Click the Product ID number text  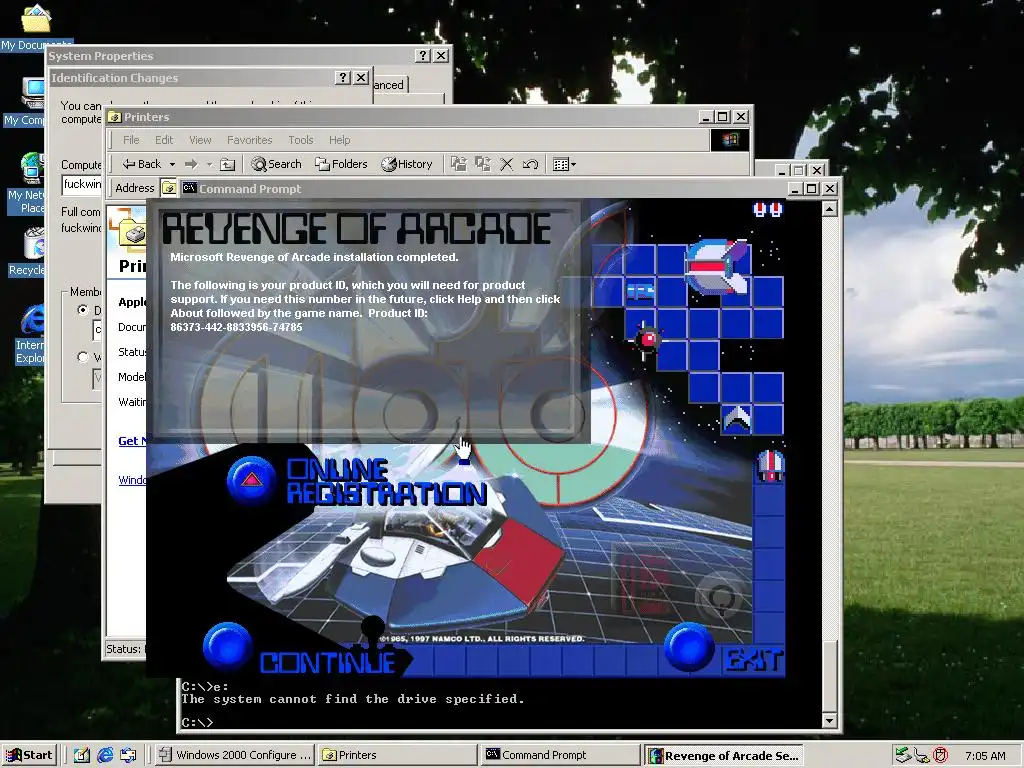point(236,327)
